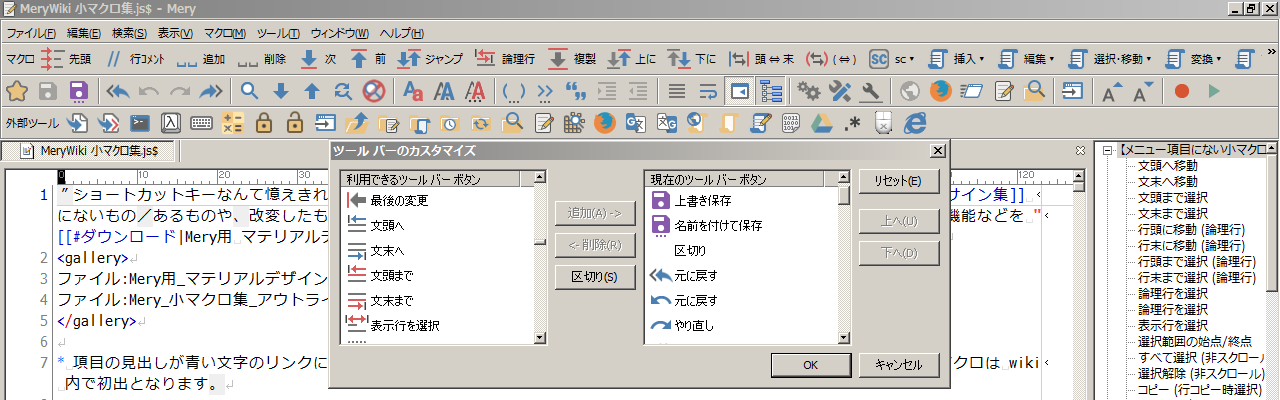
Task: Open the 変換 dropdown in macro toolbar
Action: click(x=1193, y=59)
